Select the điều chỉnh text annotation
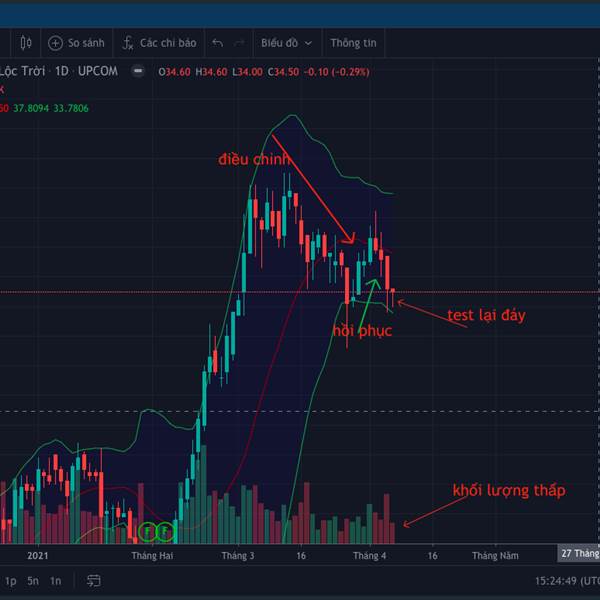Viewport: 600px width, 600px height. (x=254, y=159)
